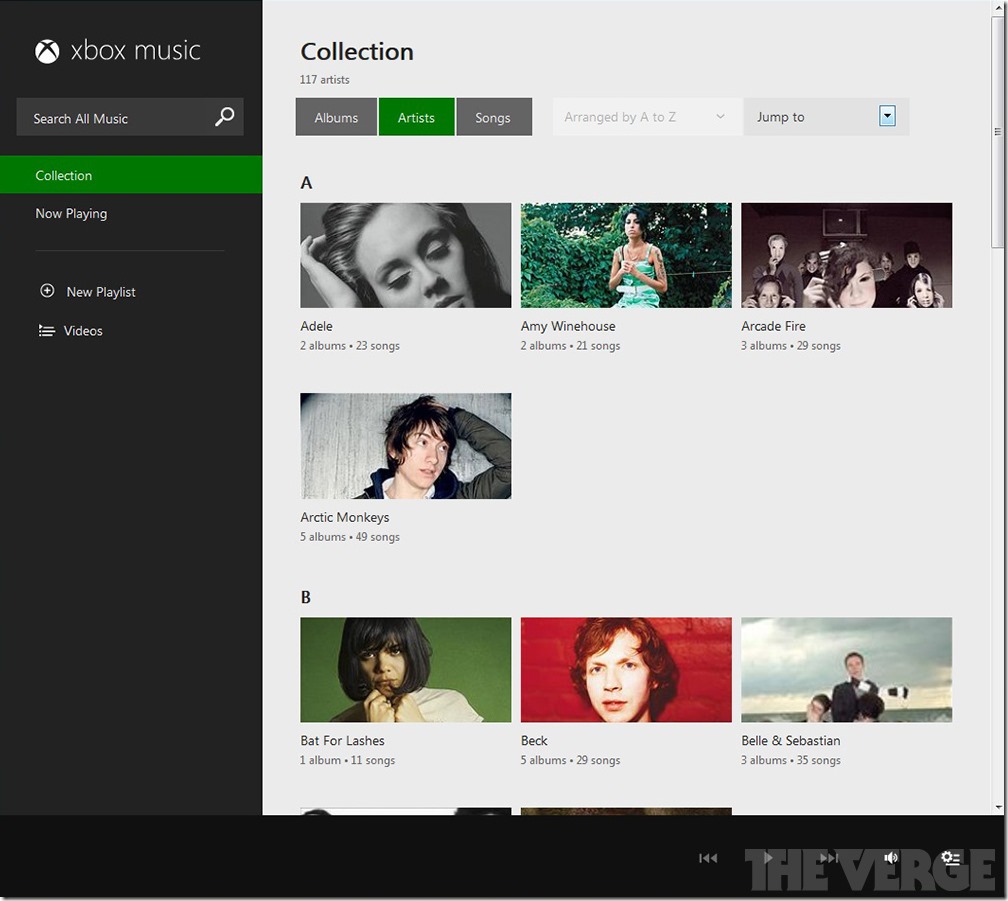Switch to the Songs tab
This screenshot has width=1008, height=901.
coord(494,117)
